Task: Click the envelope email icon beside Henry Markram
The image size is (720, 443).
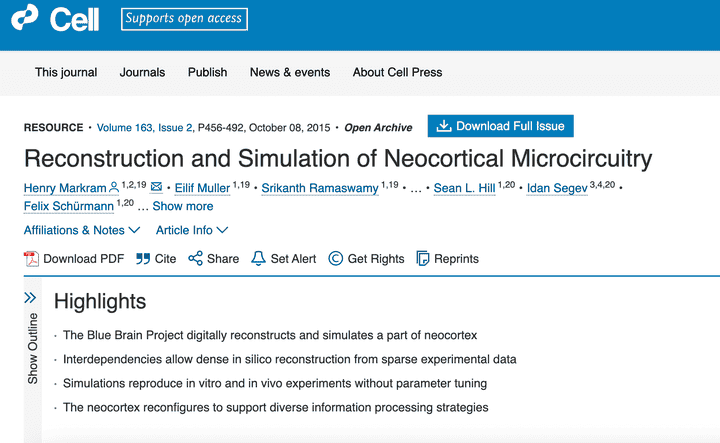Action: pyautogui.click(x=156, y=186)
